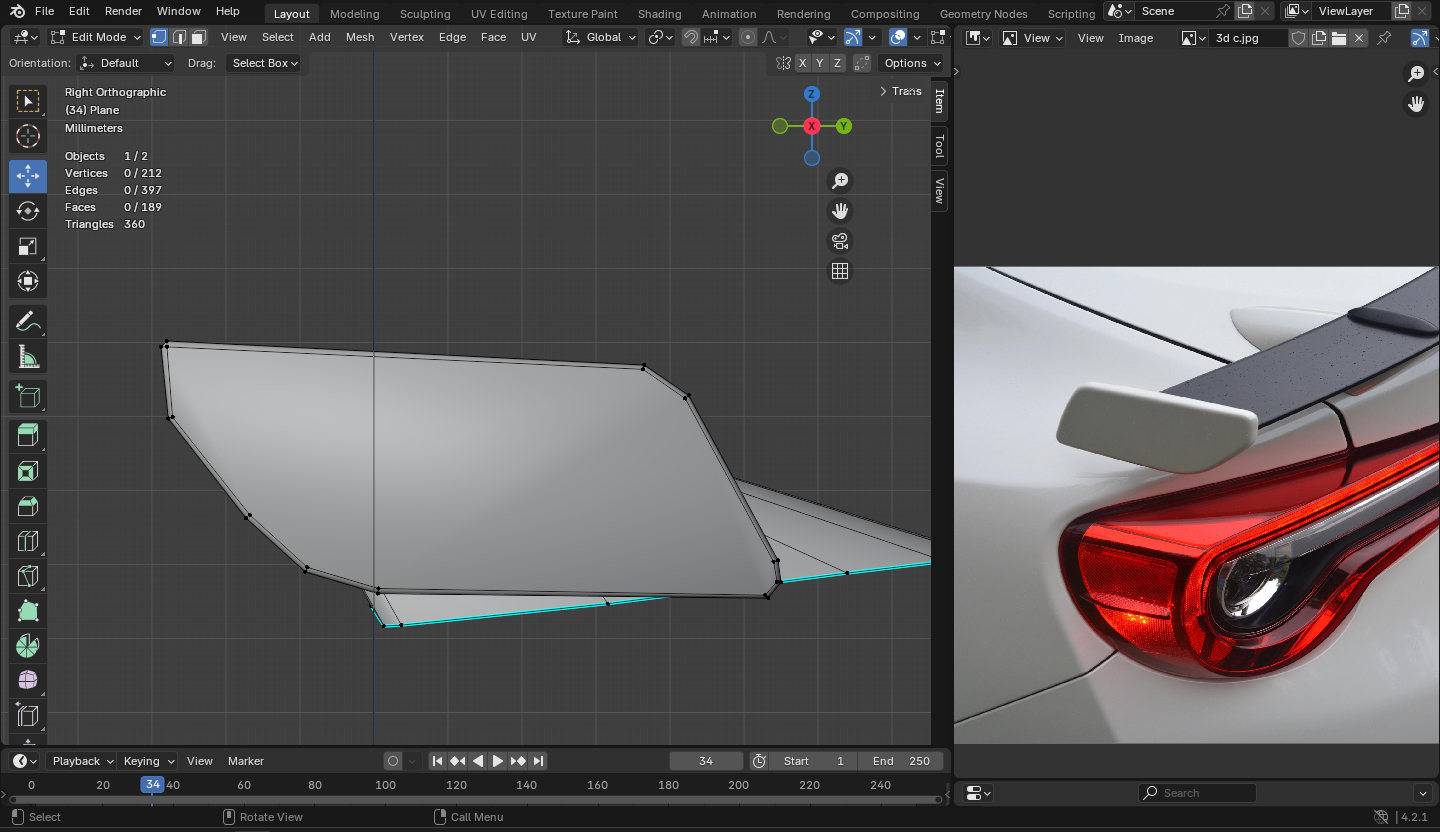Image resolution: width=1440 pixels, height=832 pixels.
Task: Select the Annotate pencil tool
Action: tap(28, 321)
